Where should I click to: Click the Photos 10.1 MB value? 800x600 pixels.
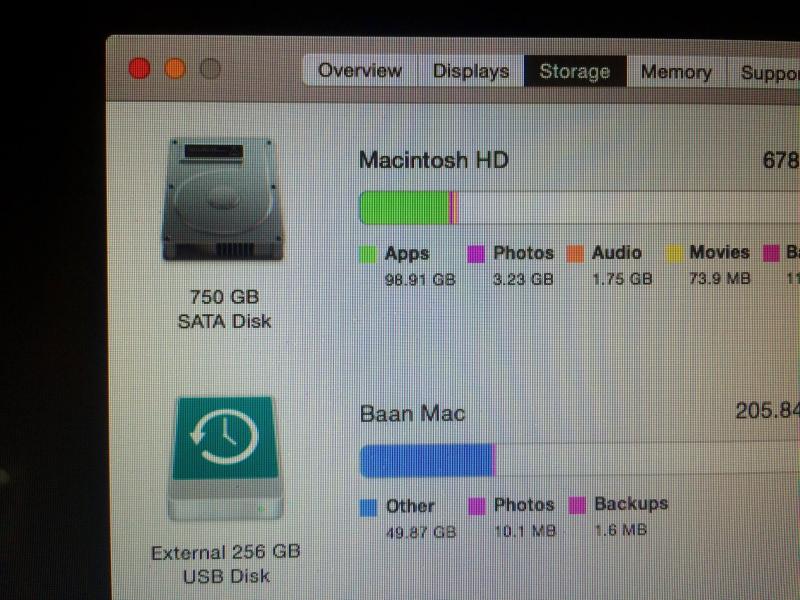(525, 531)
